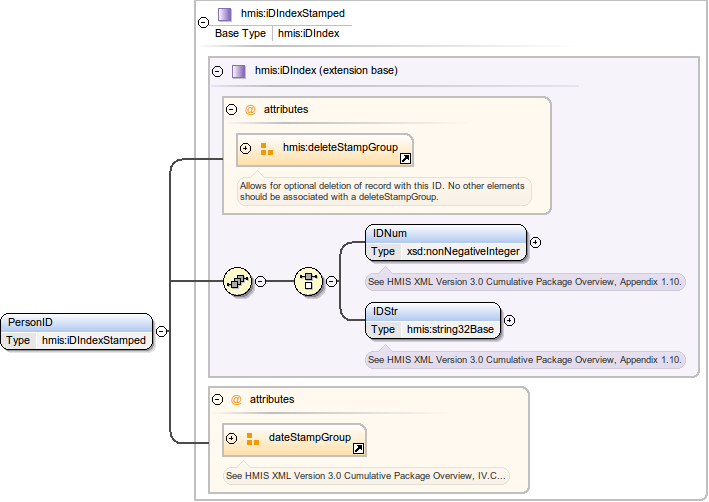Screen dimensions: 709x502
Task: Collapse the hmis:iDIndex extension base section
Action: tap(217, 71)
